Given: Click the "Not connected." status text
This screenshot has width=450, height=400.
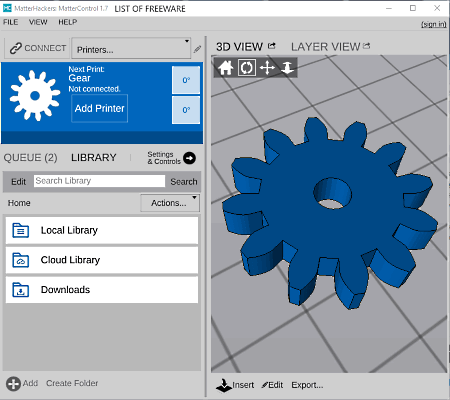Looking at the screenshot, I should 94,89.
